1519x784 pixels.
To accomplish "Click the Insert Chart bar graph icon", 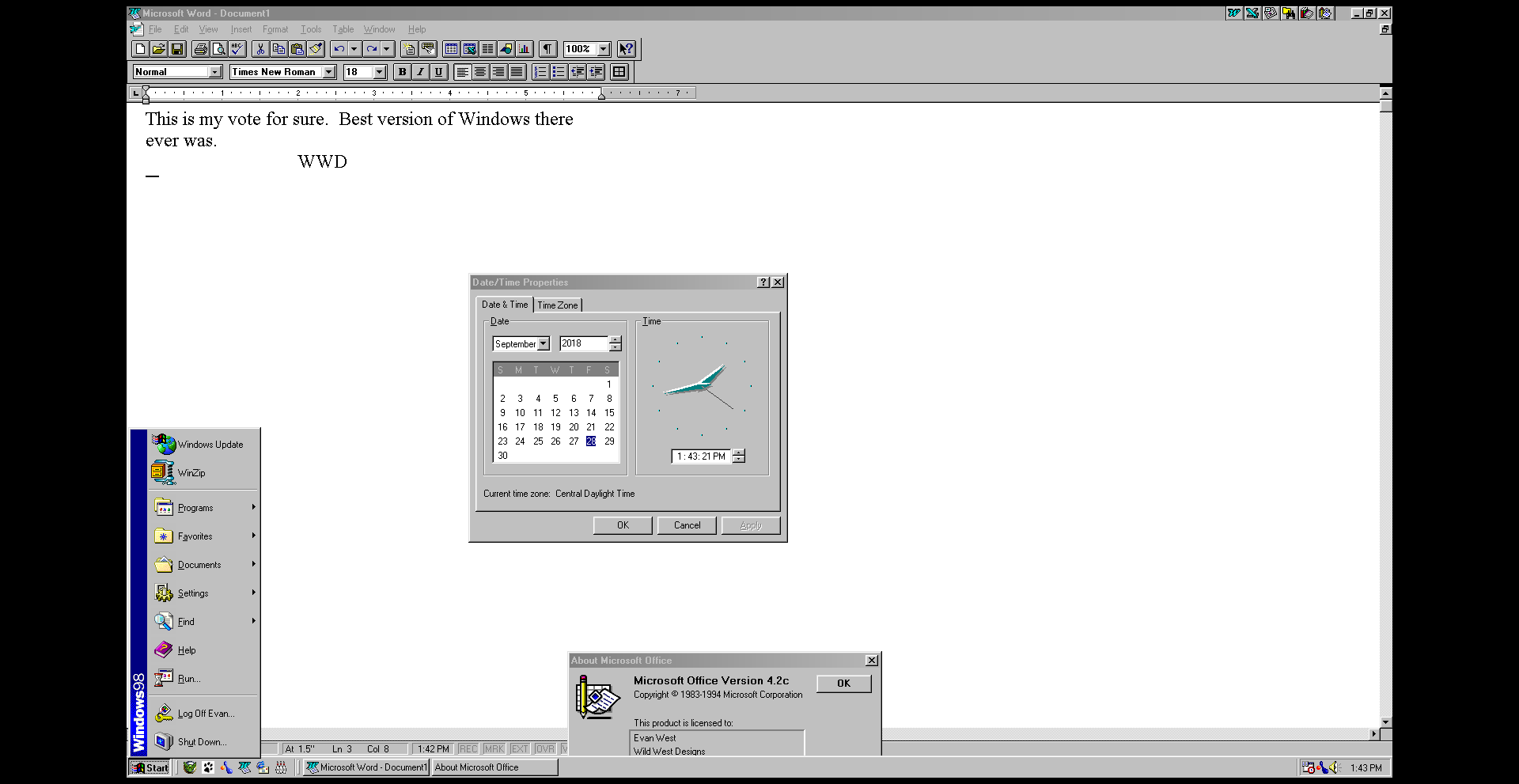I will pos(525,49).
